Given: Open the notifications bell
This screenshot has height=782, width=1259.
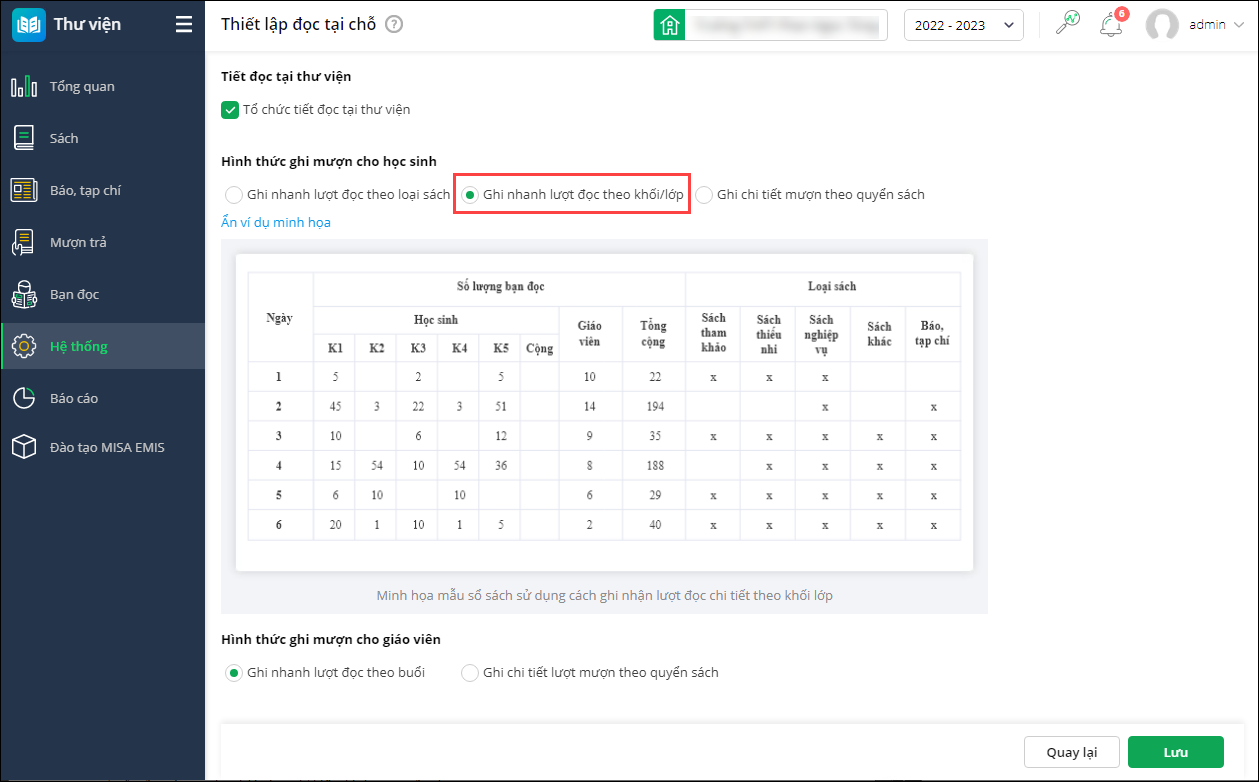Looking at the screenshot, I should [x=1110, y=25].
